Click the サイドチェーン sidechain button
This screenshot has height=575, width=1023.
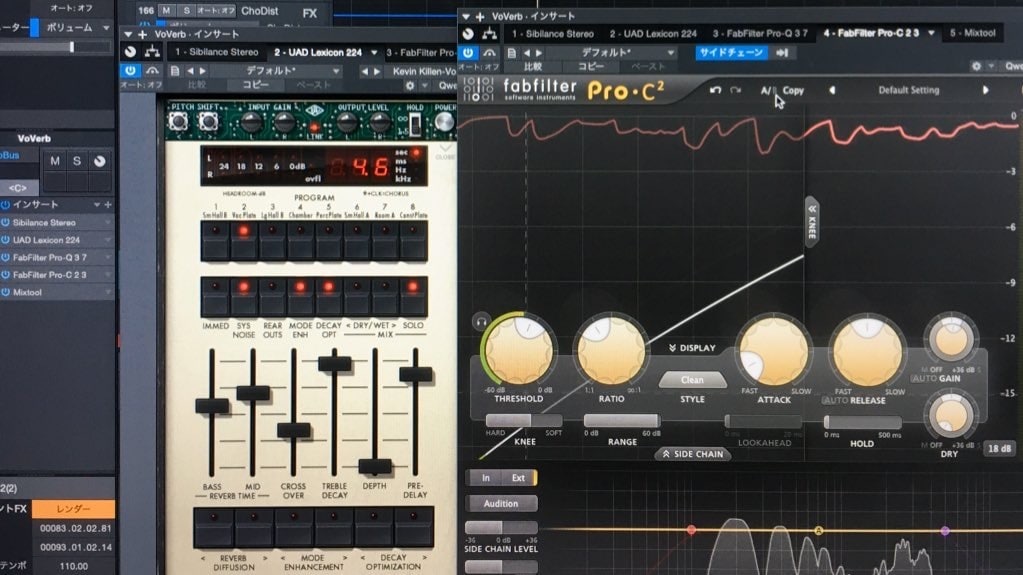(x=731, y=53)
